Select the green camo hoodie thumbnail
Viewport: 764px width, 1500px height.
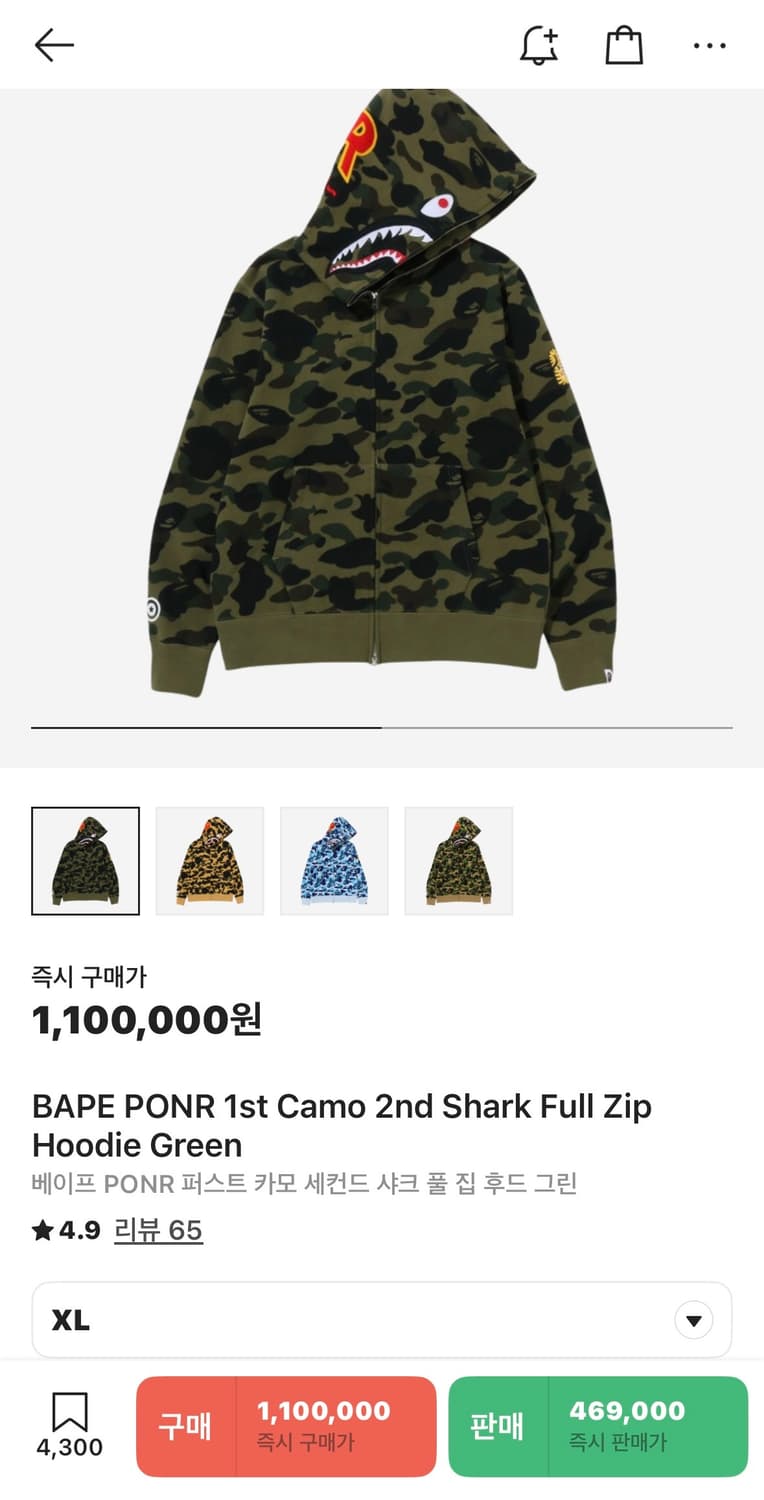(x=86, y=861)
